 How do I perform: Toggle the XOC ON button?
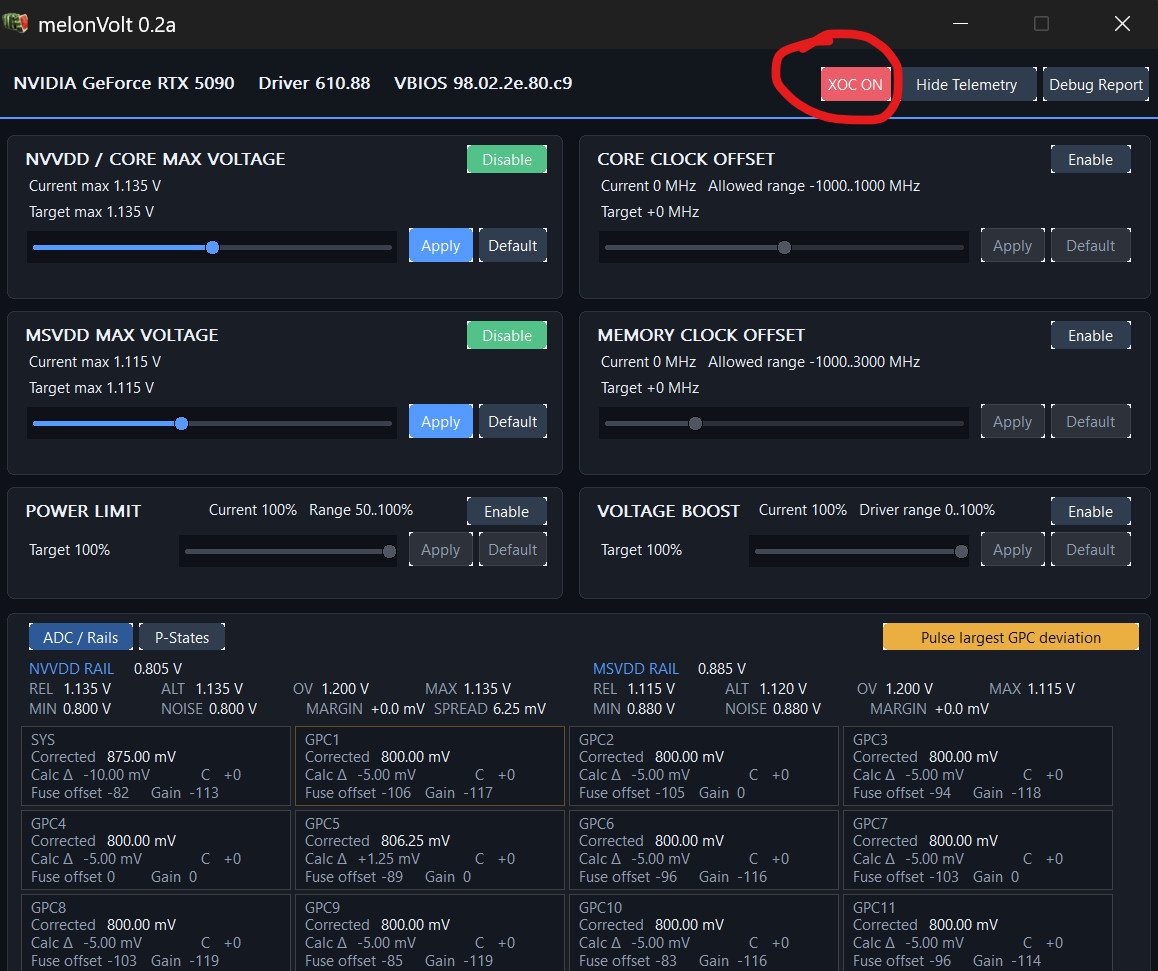(855, 84)
